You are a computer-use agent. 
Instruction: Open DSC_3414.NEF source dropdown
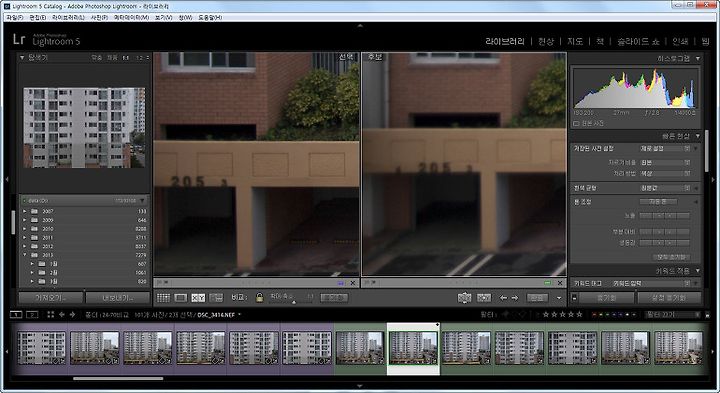(x=239, y=315)
